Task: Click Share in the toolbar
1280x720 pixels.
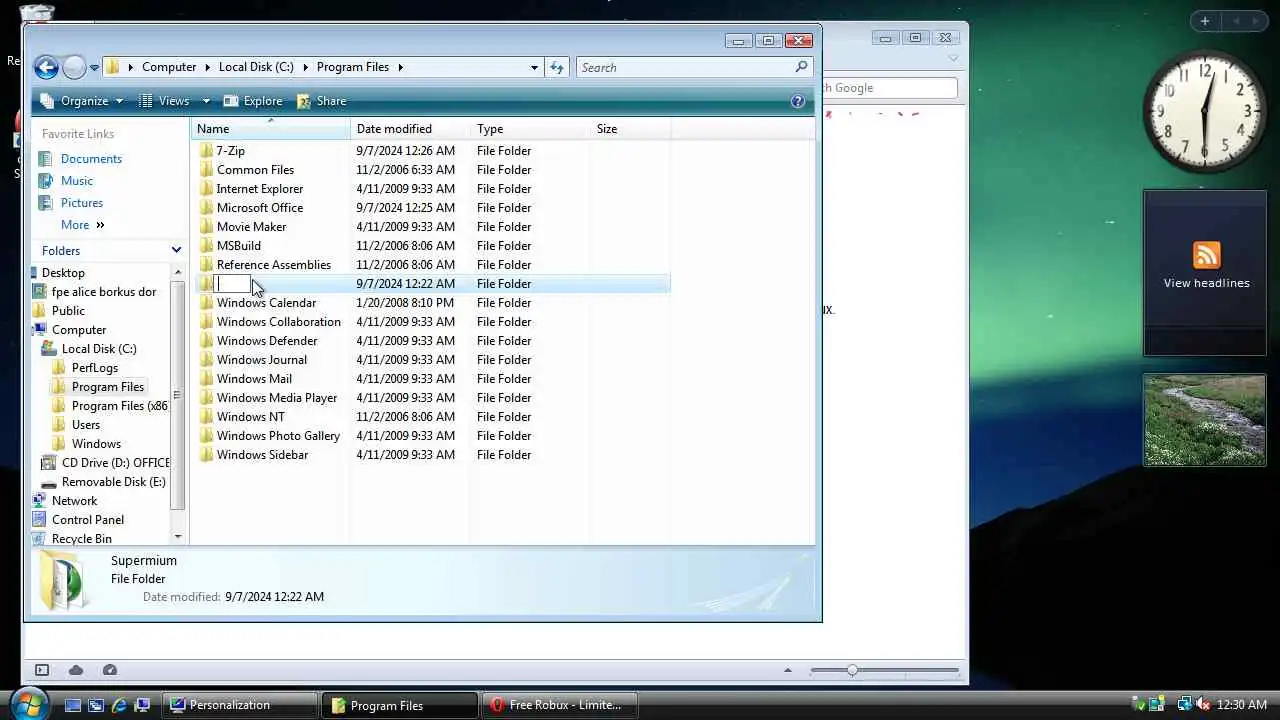Action: coord(321,101)
